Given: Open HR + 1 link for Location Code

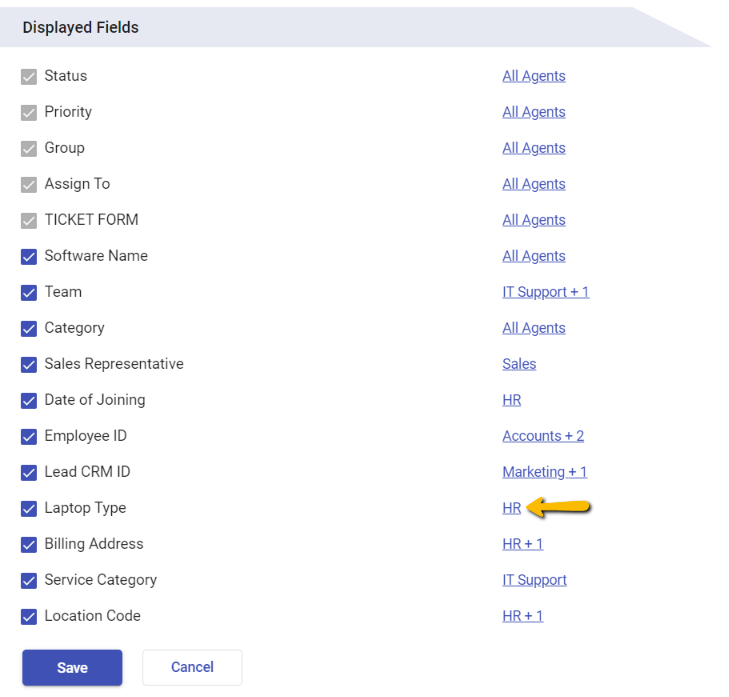Looking at the screenshot, I should pos(523,616).
